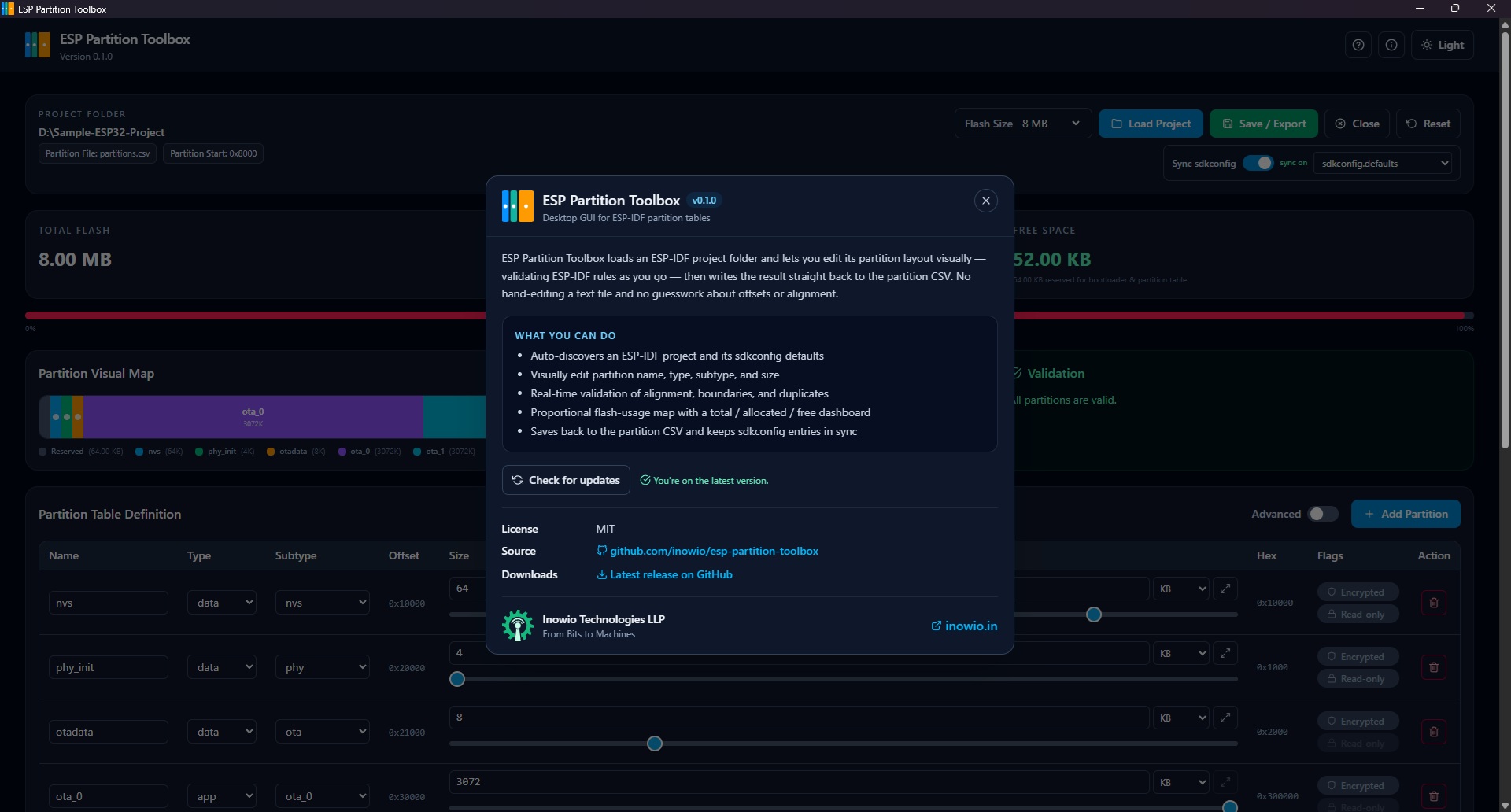Open the Type dropdown for phy_init row
Screen dimensions: 1511x812
point(222,667)
